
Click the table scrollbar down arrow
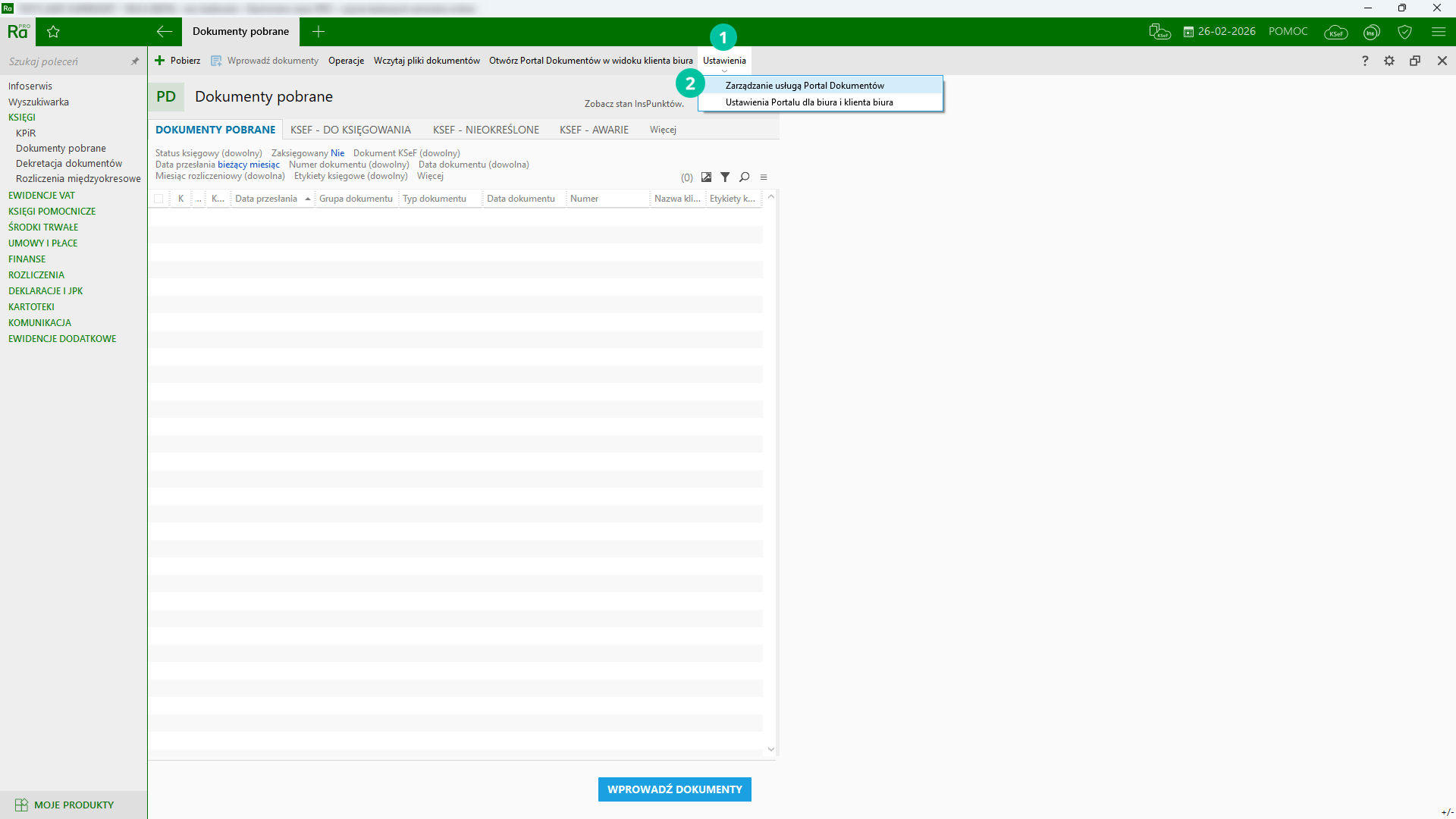point(771,749)
